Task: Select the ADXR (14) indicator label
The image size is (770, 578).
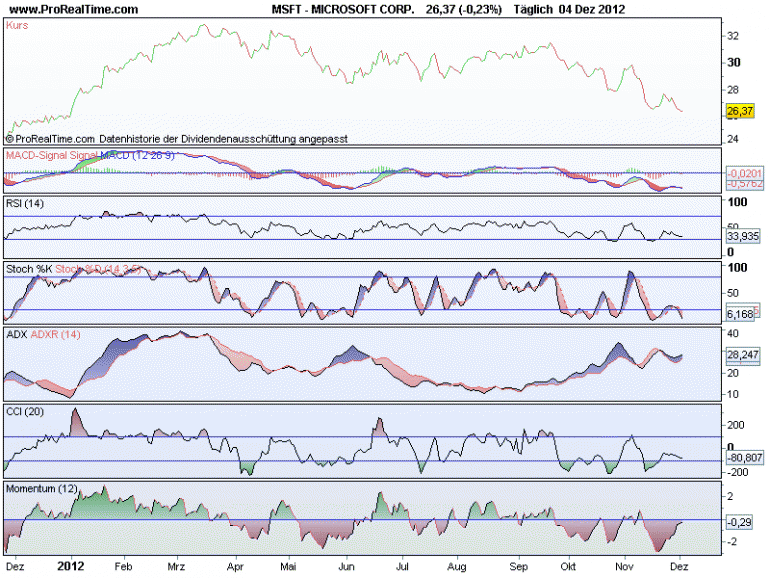Action: (55, 334)
